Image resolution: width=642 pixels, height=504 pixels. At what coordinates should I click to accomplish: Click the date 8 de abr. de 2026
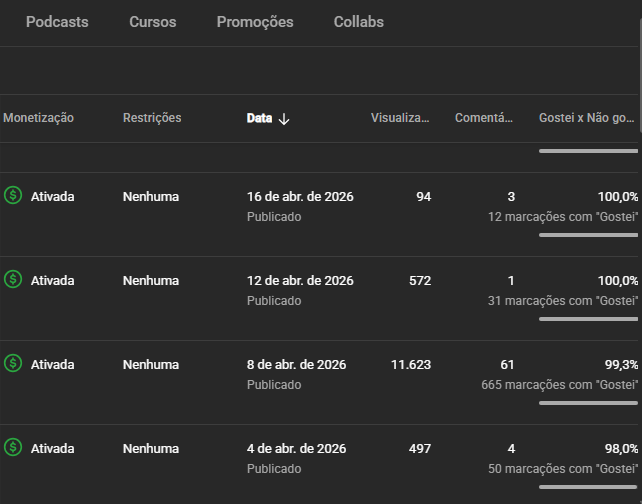click(x=296, y=364)
